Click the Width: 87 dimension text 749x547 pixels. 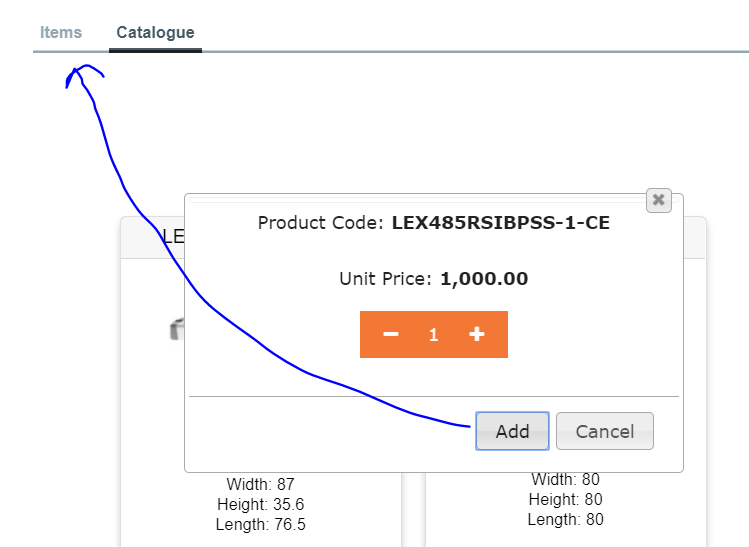click(260, 485)
